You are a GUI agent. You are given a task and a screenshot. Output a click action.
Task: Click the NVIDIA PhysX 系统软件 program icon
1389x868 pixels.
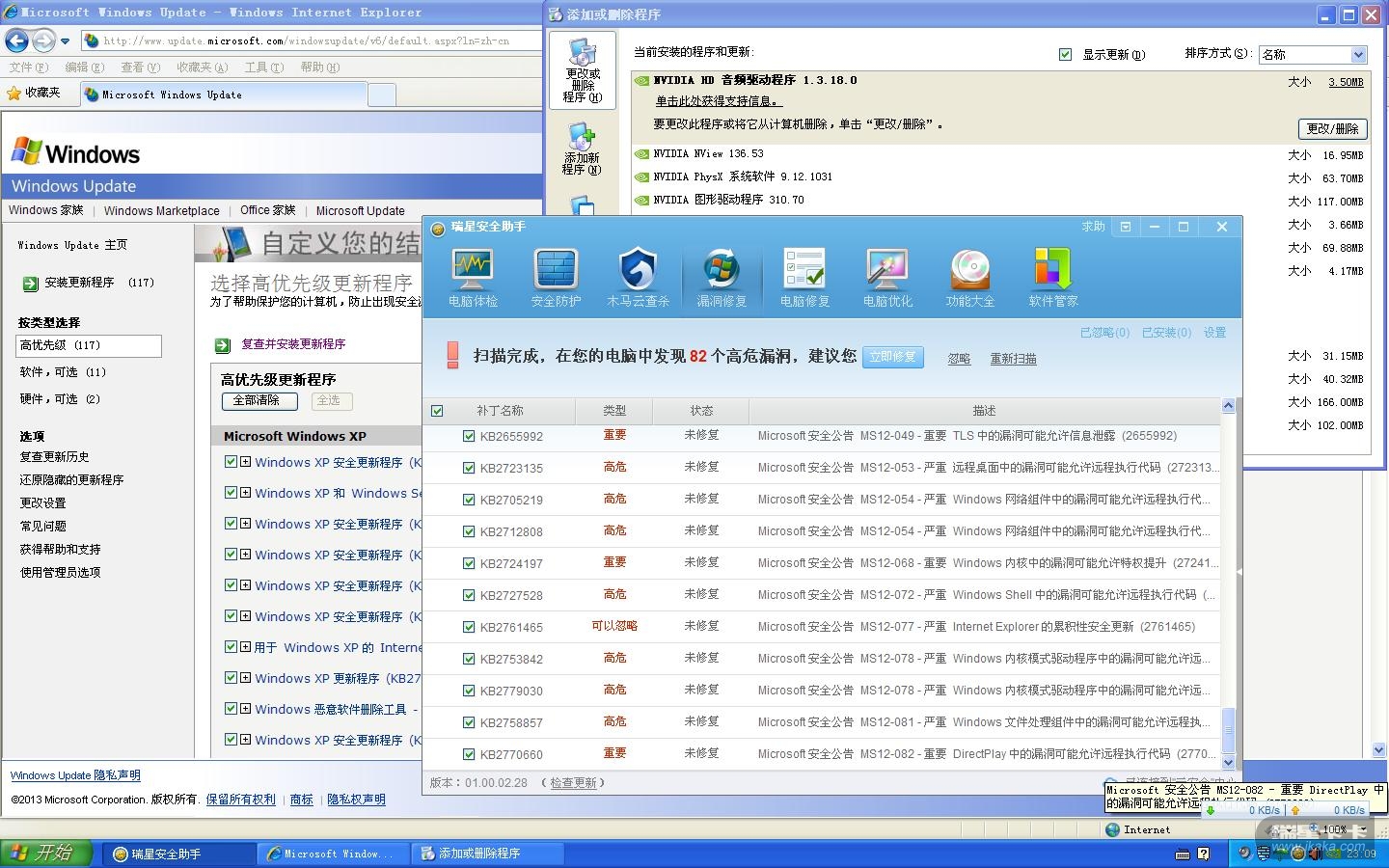pyautogui.click(x=641, y=177)
